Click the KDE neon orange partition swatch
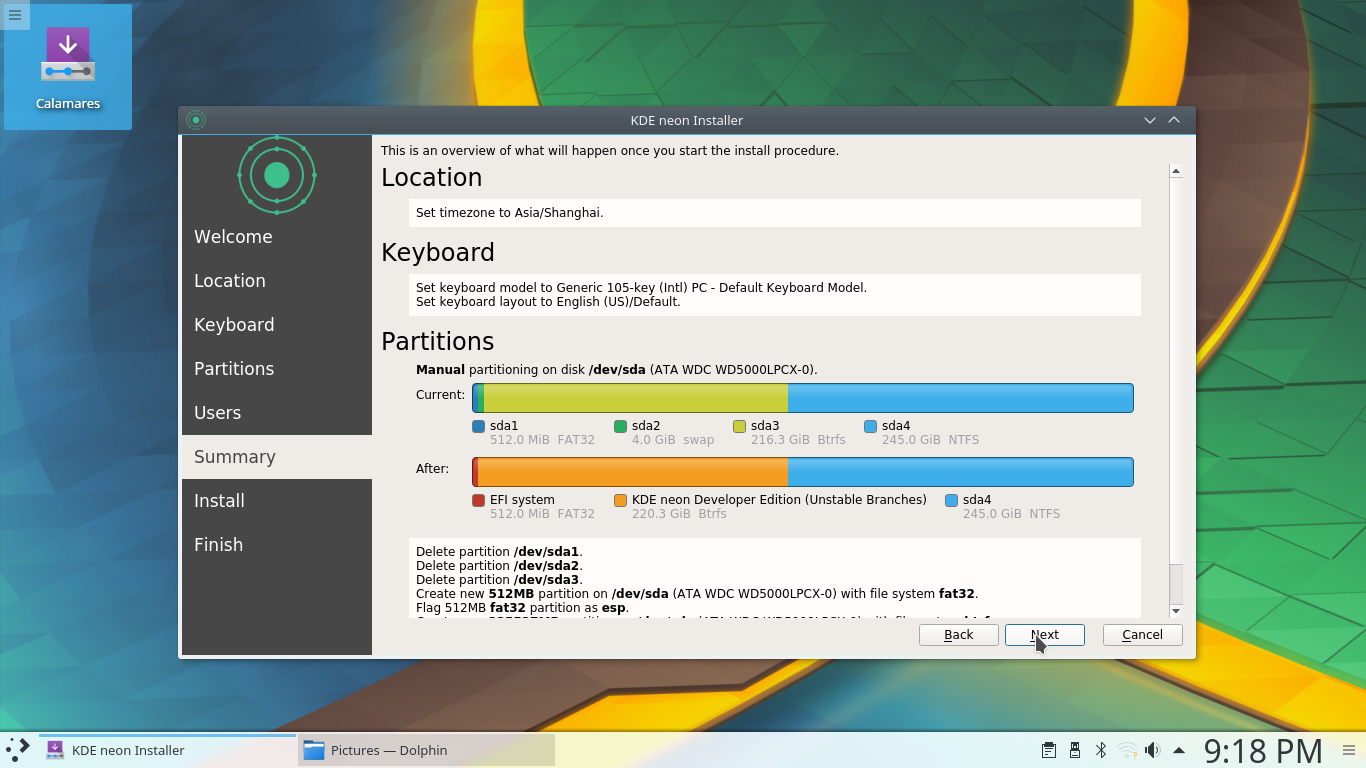The height and width of the screenshot is (768, 1366). pyautogui.click(x=620, y=500)
